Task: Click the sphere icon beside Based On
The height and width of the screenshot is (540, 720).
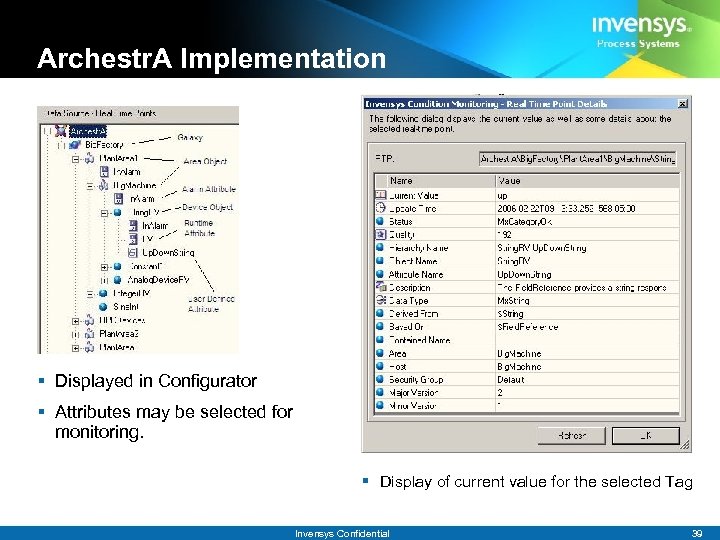Action: (x=380, y=326)
